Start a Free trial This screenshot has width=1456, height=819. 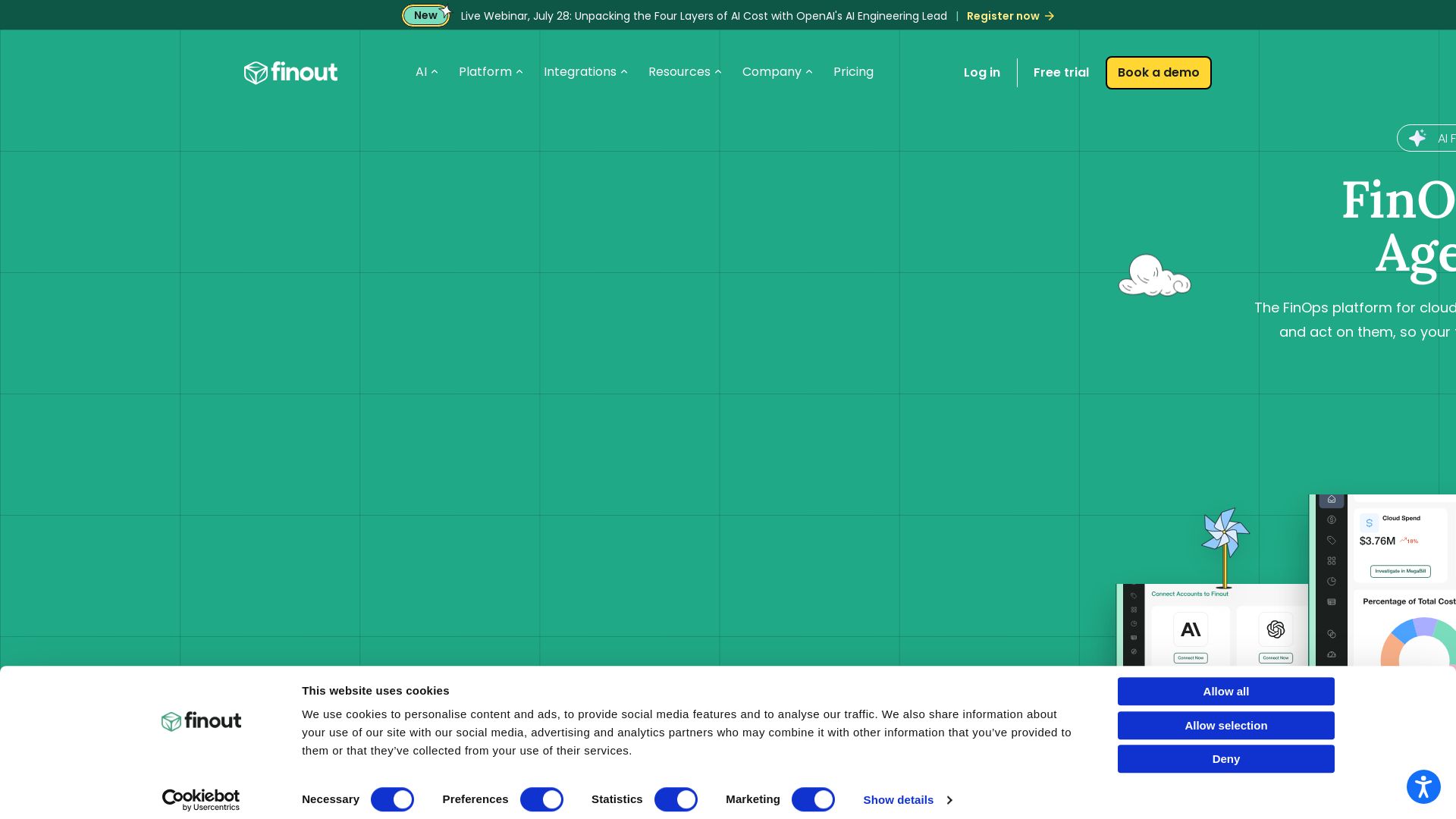(x=1061, y=73)
